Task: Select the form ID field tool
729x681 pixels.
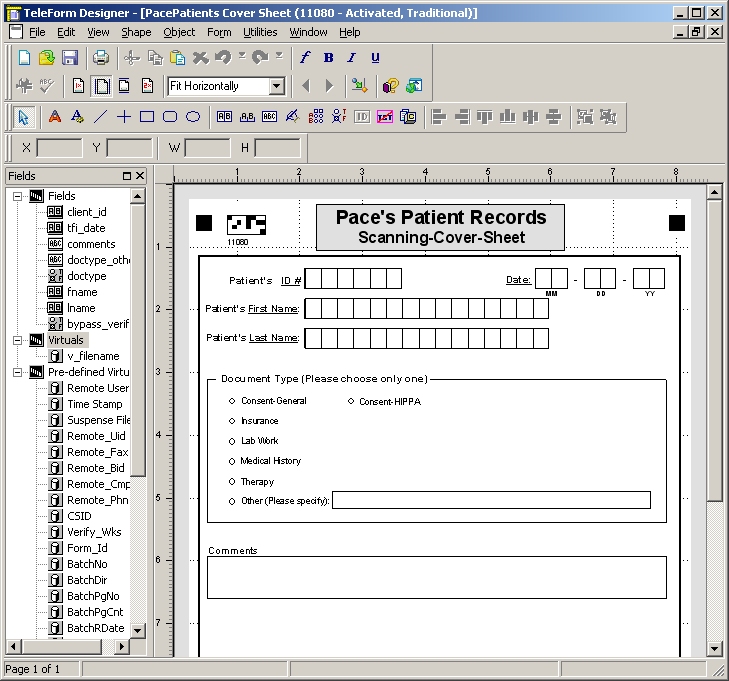Action: click(x=362, y=117)
